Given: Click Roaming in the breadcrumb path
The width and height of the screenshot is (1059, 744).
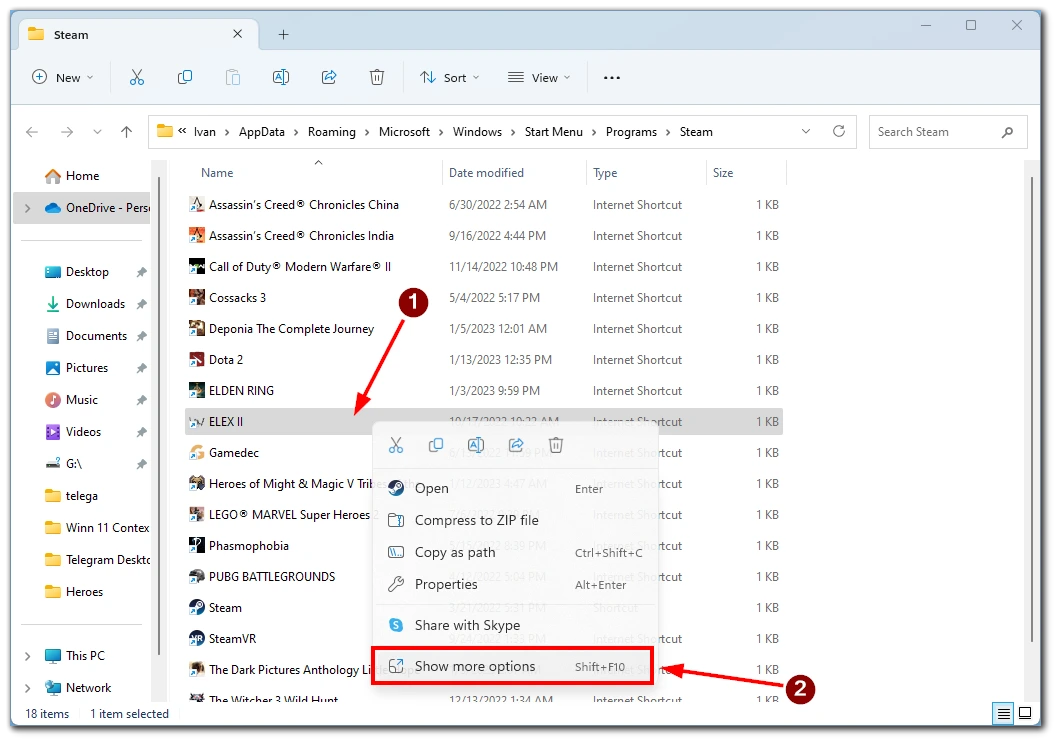Looking at the screenshot, I should pyautogui.click(x=332, y=132).
